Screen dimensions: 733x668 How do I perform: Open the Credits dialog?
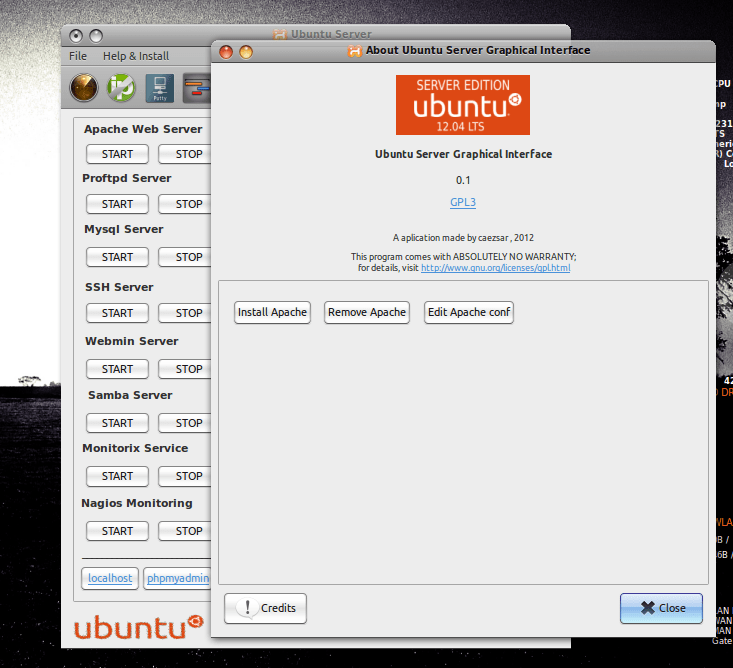(x=266, y=608)
